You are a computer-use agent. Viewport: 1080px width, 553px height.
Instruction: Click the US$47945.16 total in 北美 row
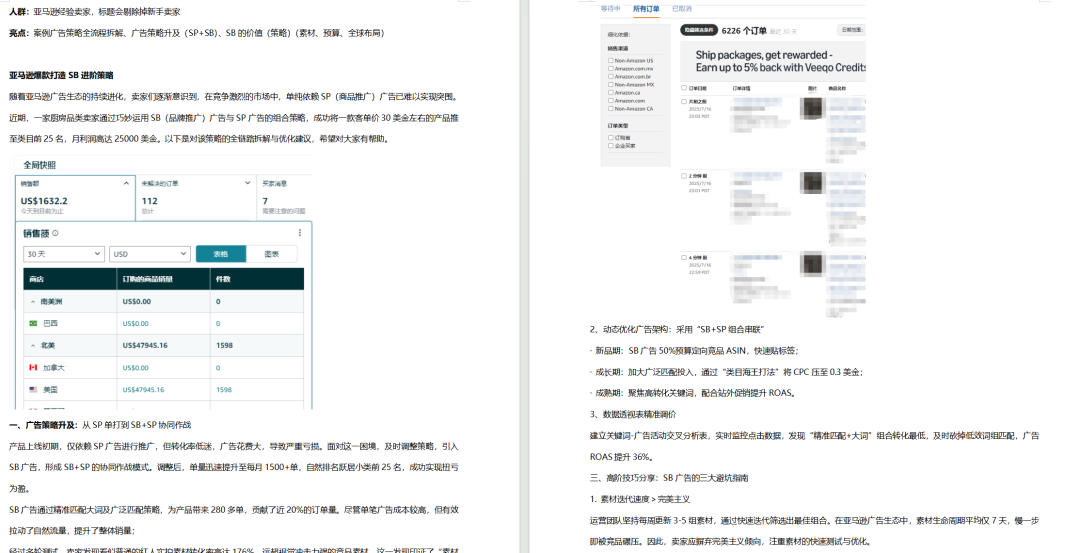coord(145,346)
